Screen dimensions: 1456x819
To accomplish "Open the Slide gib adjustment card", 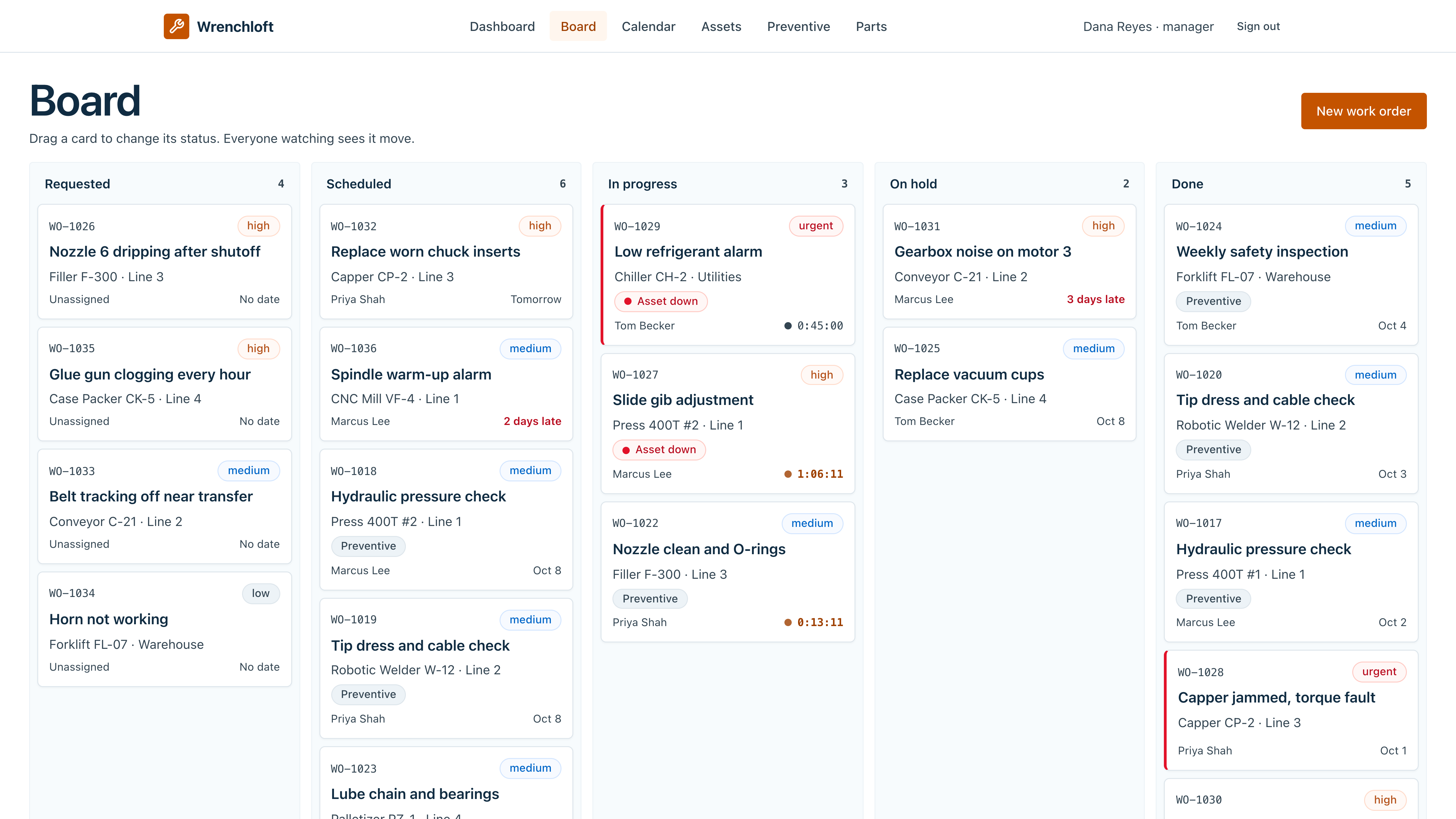I will [x=728, y=423].
